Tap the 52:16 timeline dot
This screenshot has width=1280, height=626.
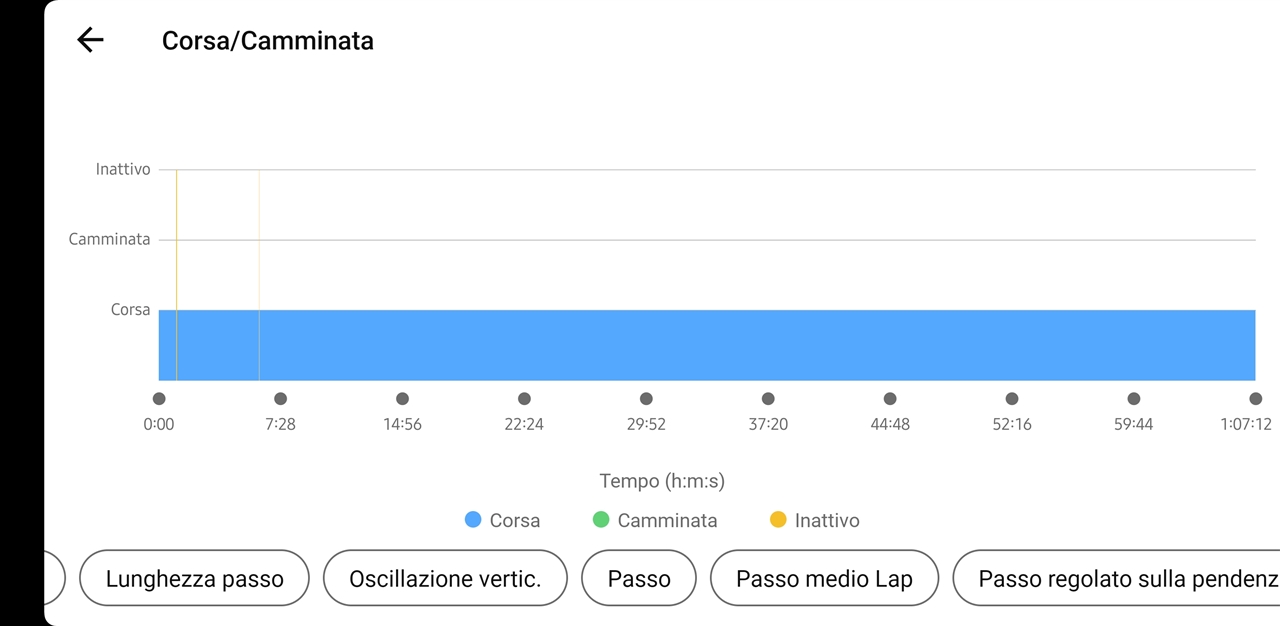(1012, 399)
